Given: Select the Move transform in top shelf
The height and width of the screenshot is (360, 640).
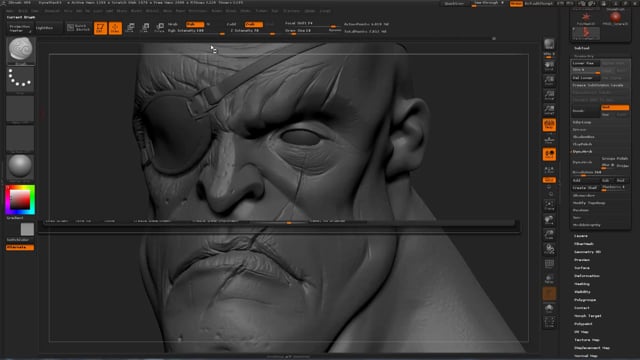Looking at the screenshot, I should click(130, 28).
